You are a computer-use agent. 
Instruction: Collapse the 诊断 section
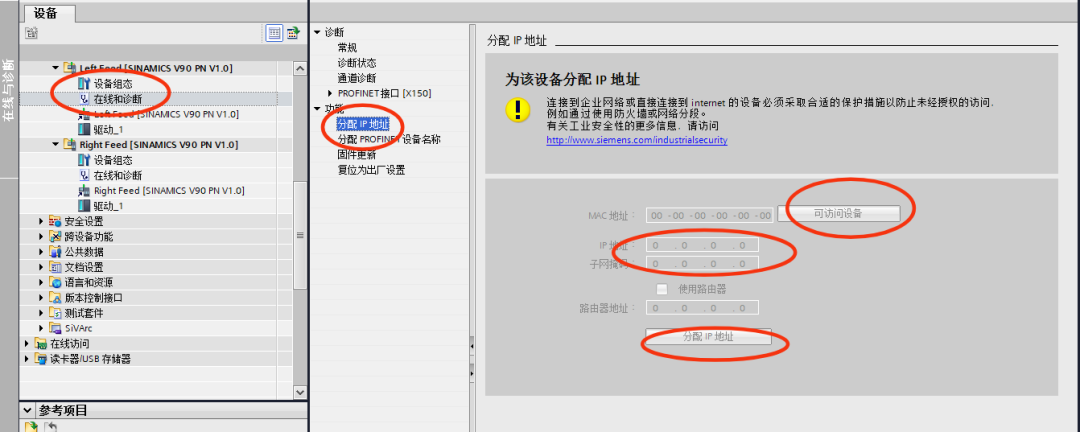317,32
